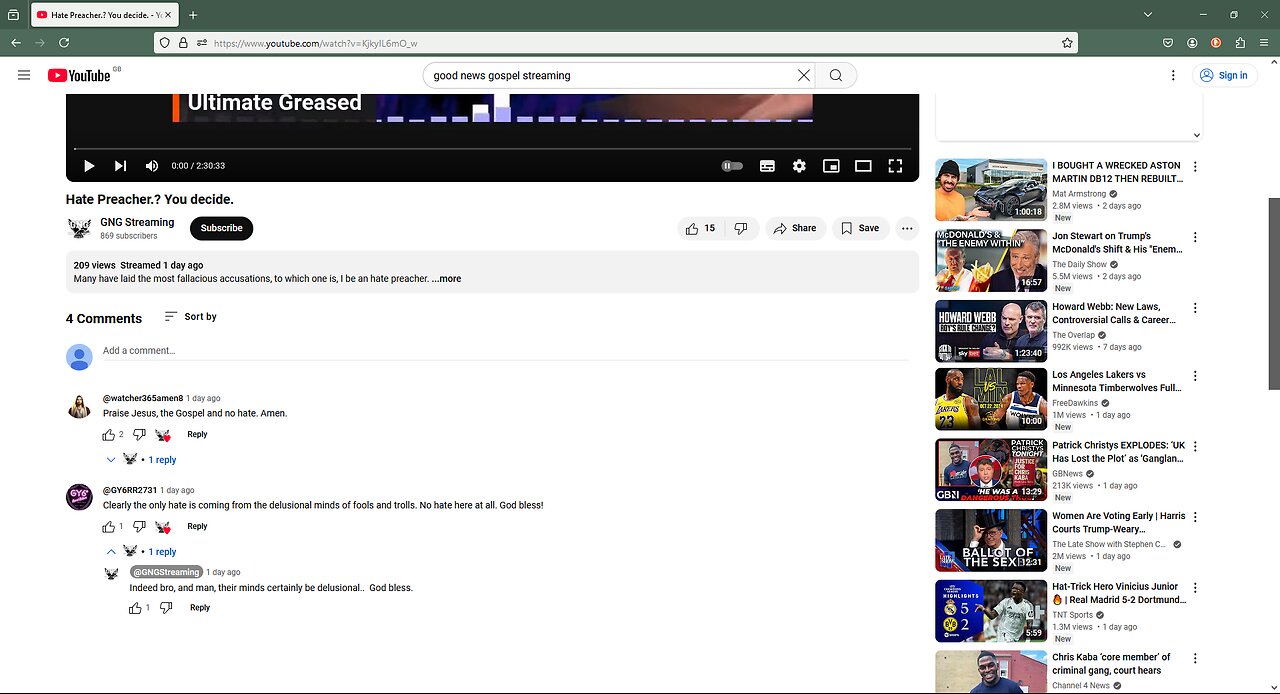Open video player settings gear

(799, 166)
